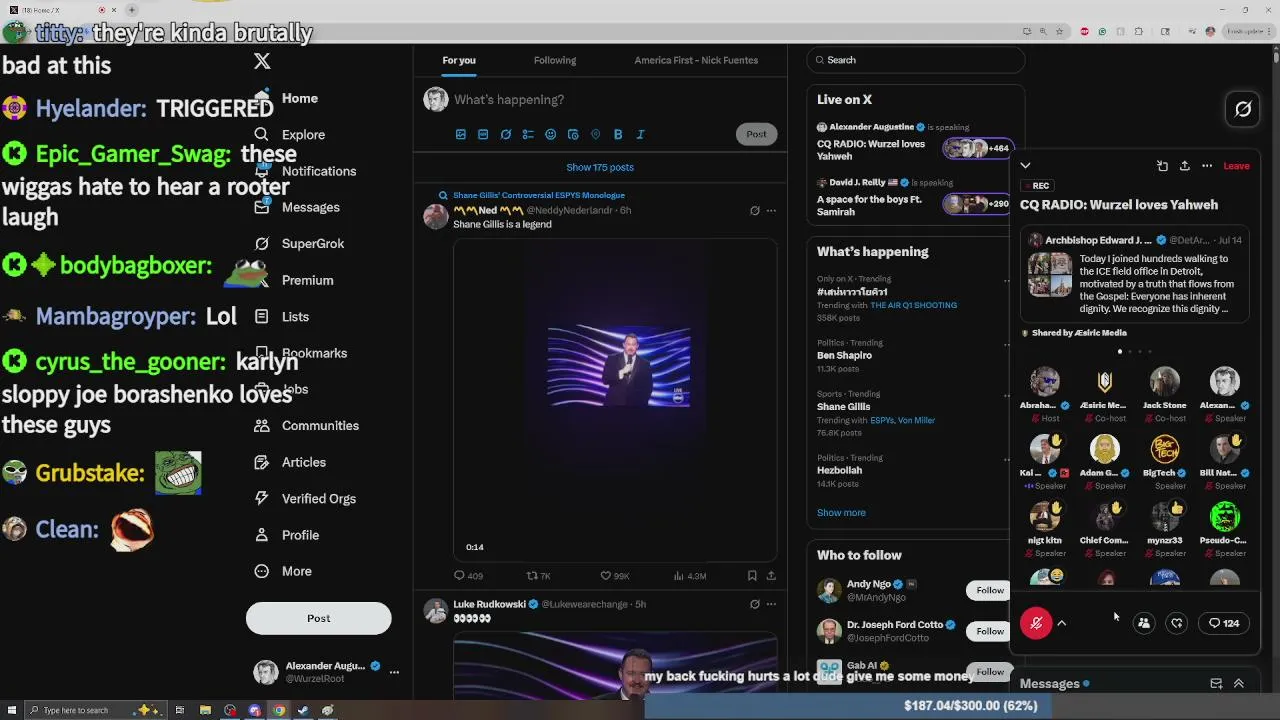Expand microphone options arrow in the Space

click(x=1062, y=623)
